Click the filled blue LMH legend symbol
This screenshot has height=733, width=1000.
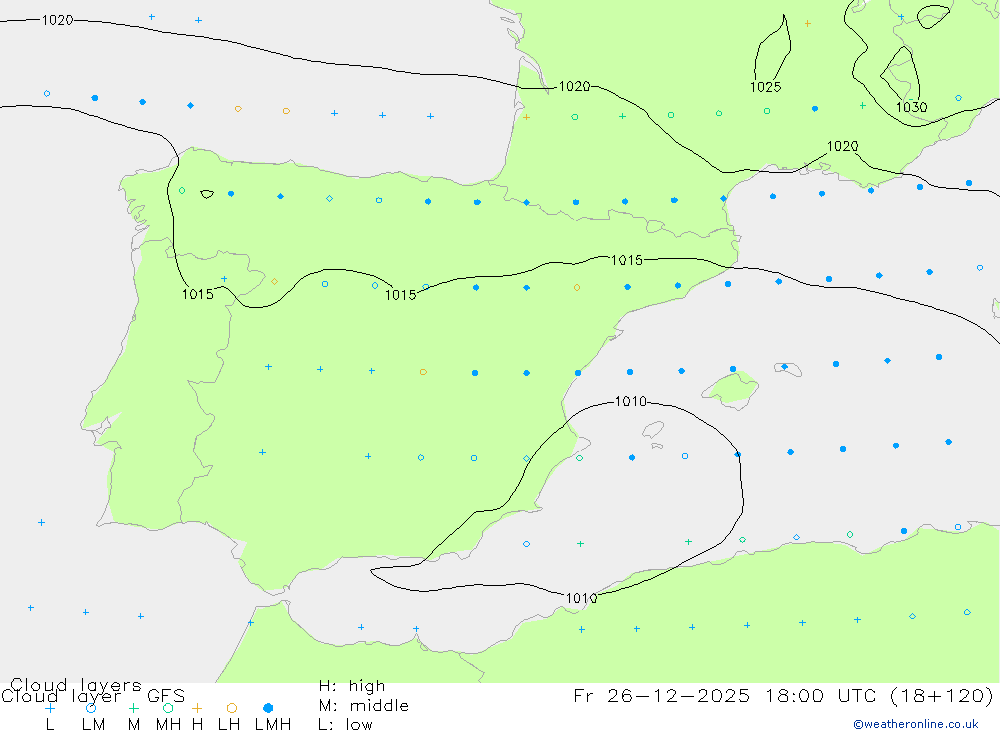coord(268,708)
